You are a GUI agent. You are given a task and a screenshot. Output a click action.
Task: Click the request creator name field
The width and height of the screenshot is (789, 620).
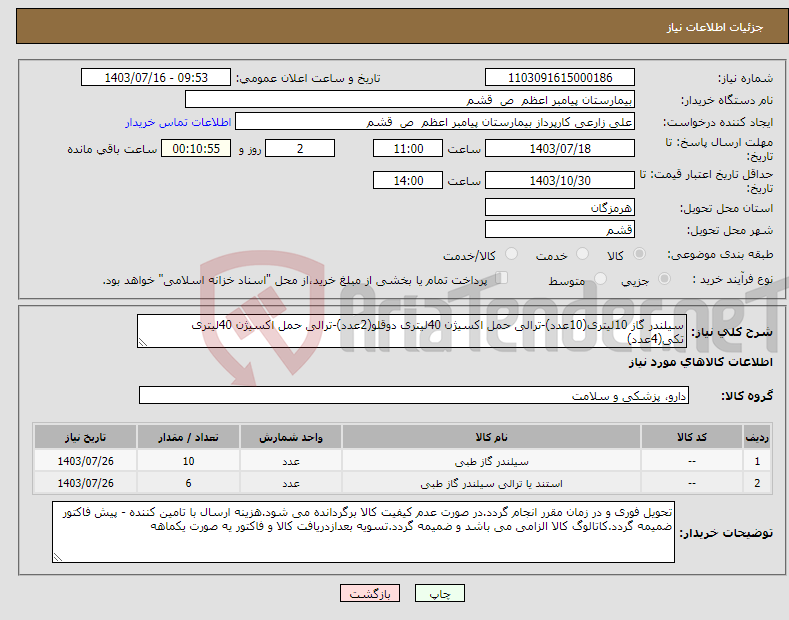[435, 121]
